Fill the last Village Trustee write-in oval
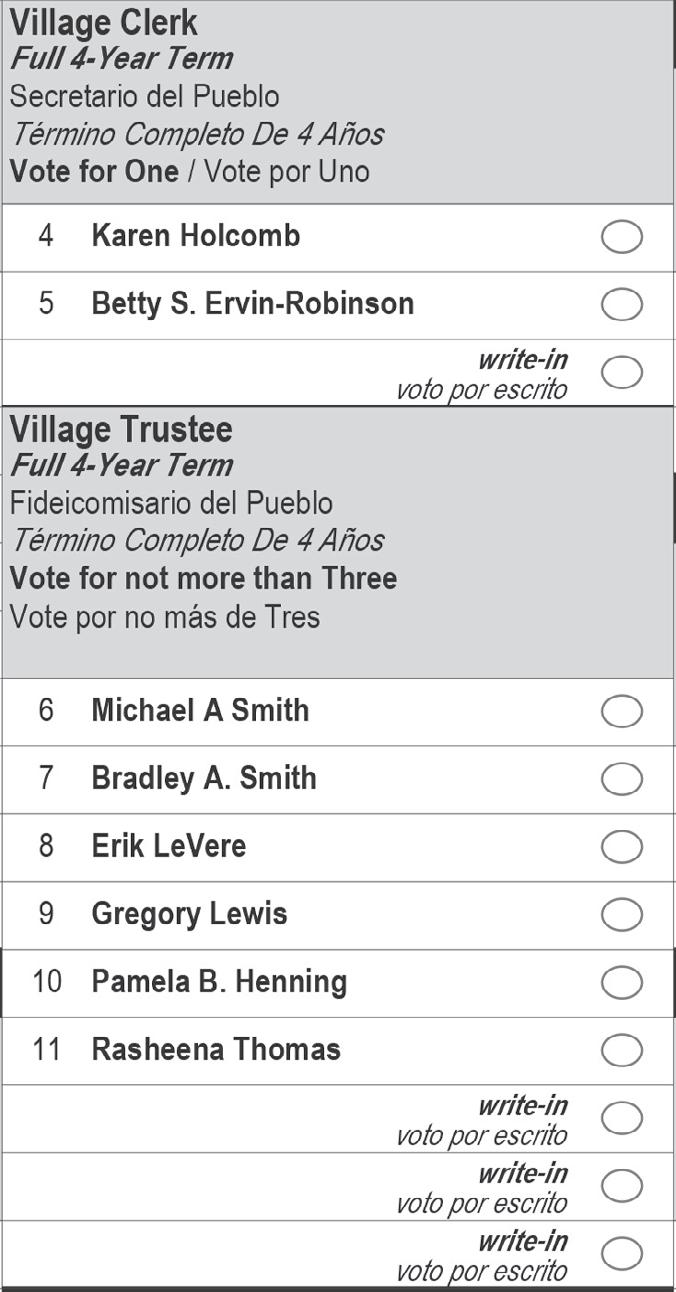The height and width of the screenshot is (1292, 676). pos(621,1253)
